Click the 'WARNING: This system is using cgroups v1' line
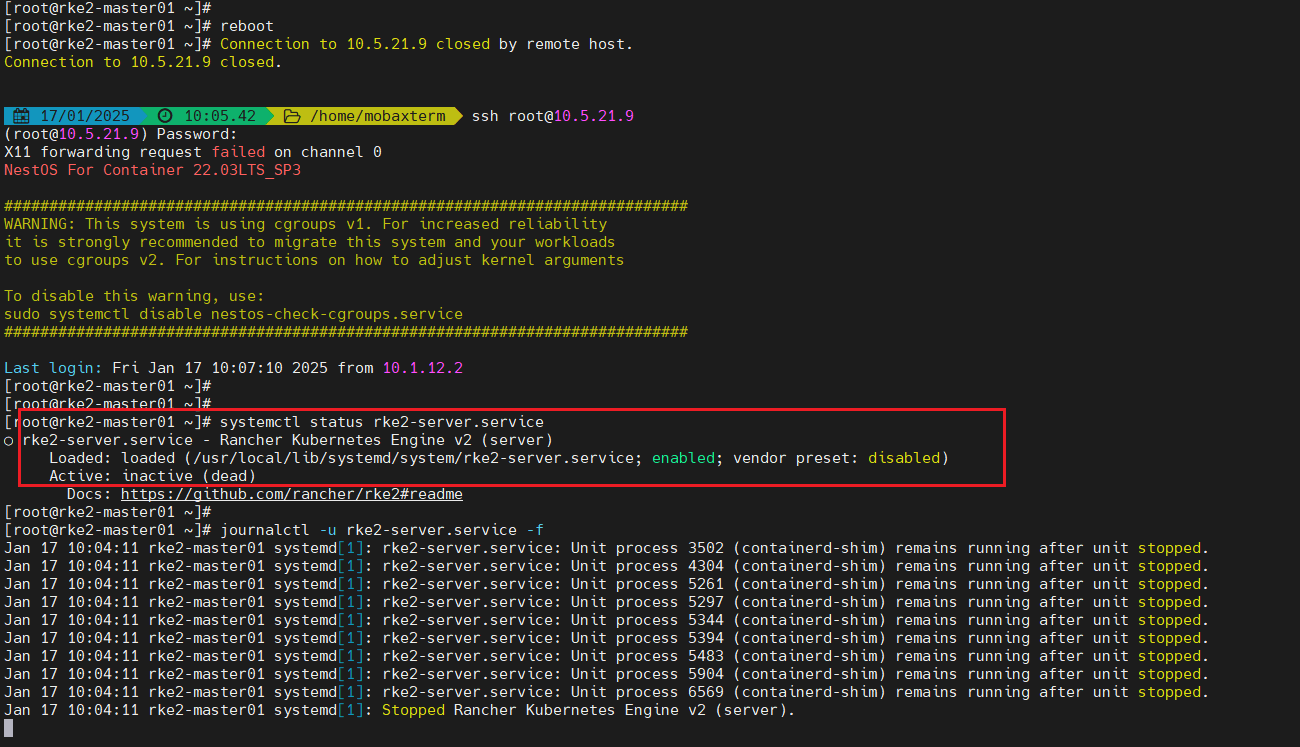 click(x=306, y=224)
